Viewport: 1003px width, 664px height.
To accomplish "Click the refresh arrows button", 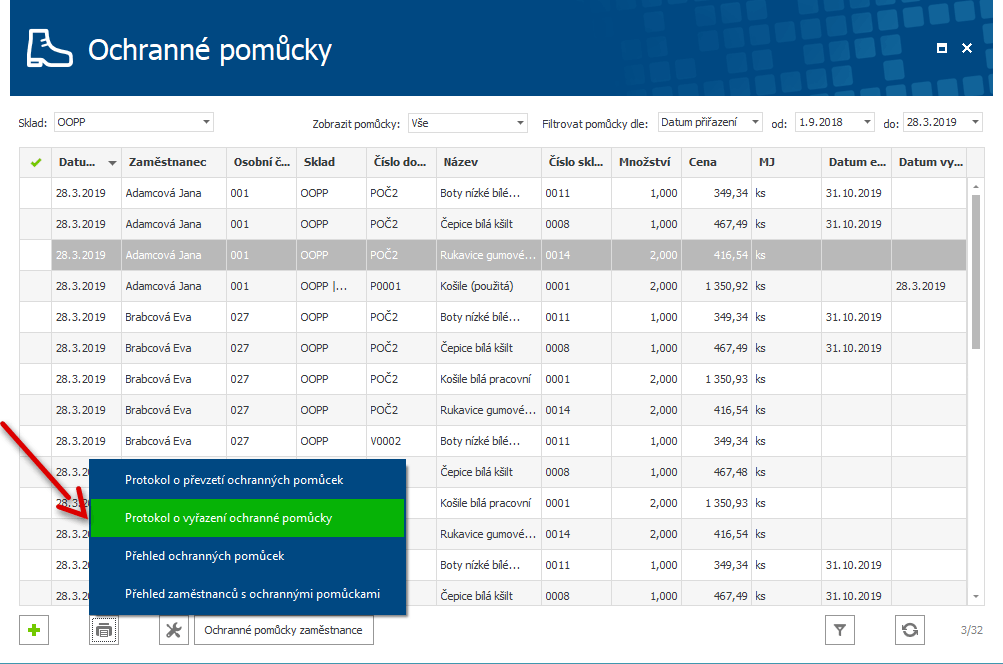I will pyautogui.click(x=910, y=630).
